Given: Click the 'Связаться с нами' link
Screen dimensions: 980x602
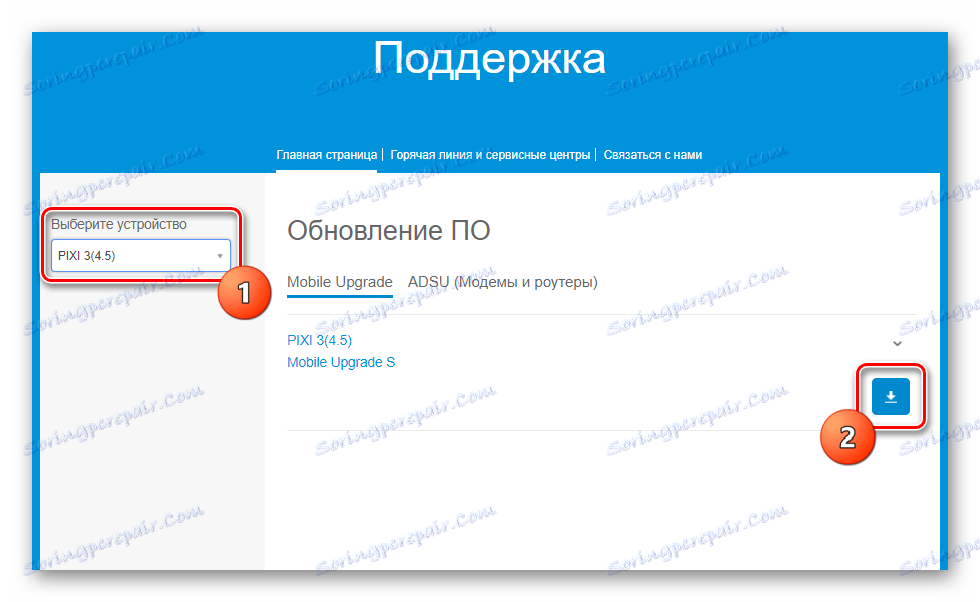Looking at the screenshot, I should click(x=651, y=155).
